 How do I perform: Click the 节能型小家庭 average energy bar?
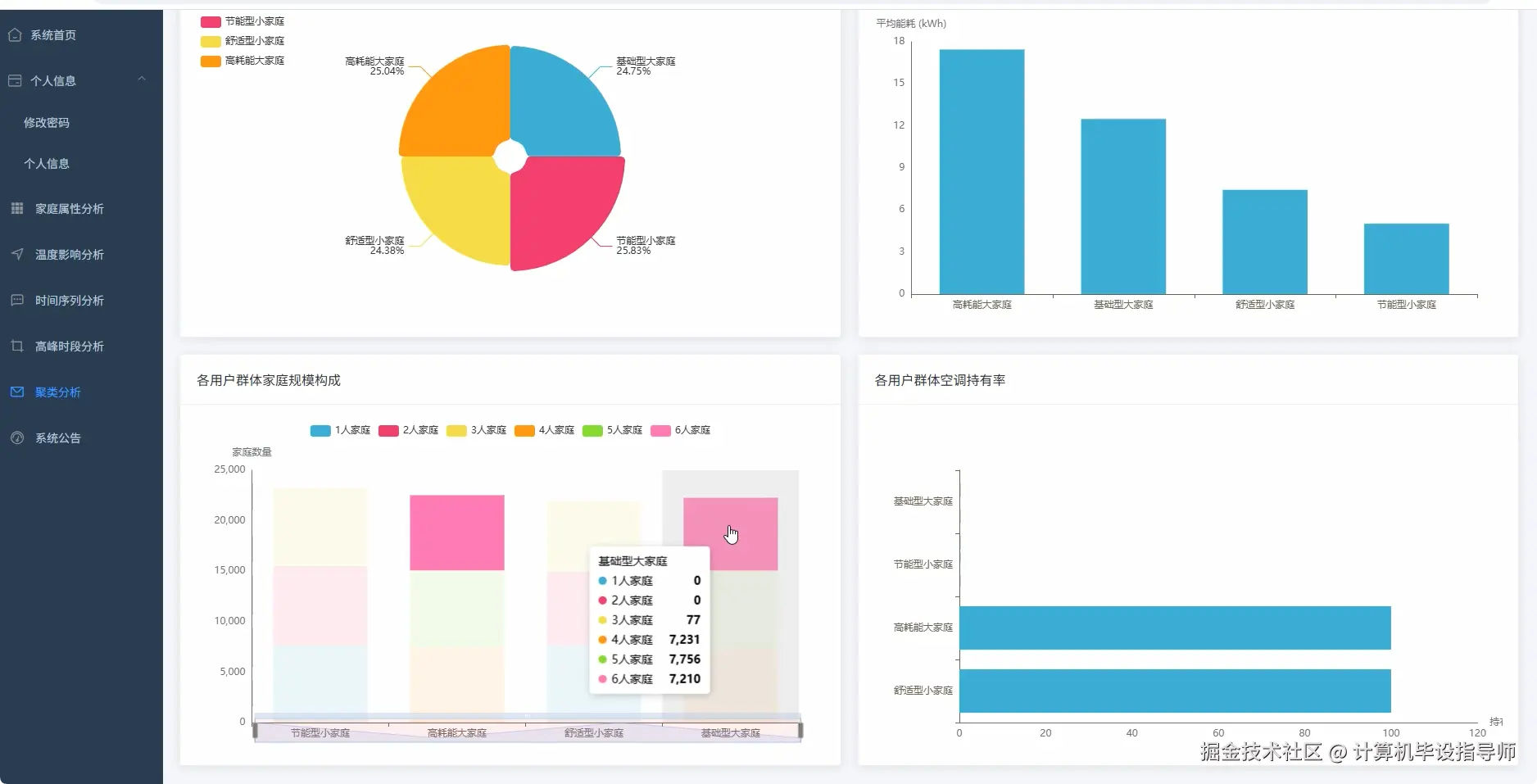click(1406, 259)
